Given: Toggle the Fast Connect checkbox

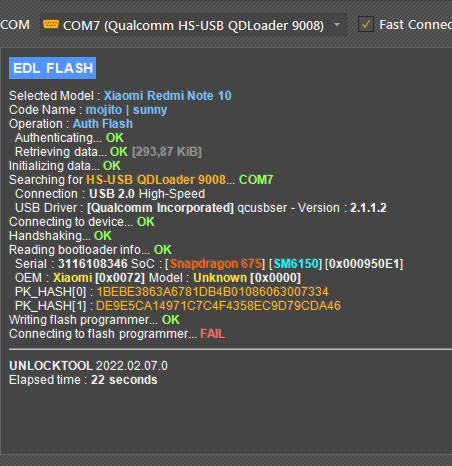Looking at the screenshot, I should pyautogui.click(x=366, y=25).
